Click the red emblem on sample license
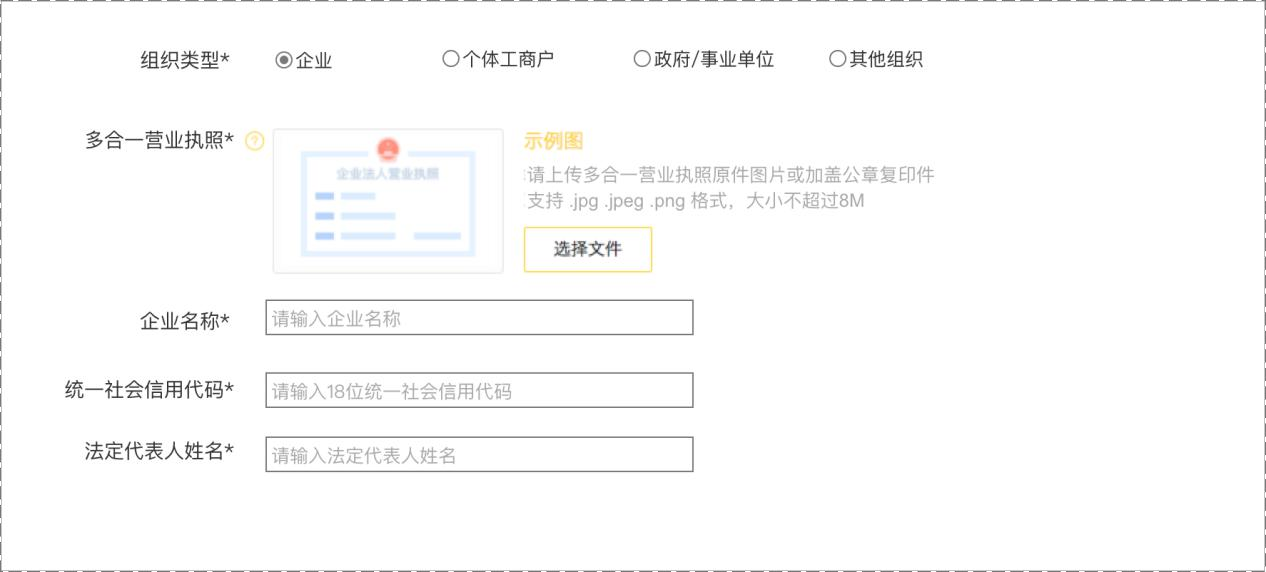 [388, 150]
